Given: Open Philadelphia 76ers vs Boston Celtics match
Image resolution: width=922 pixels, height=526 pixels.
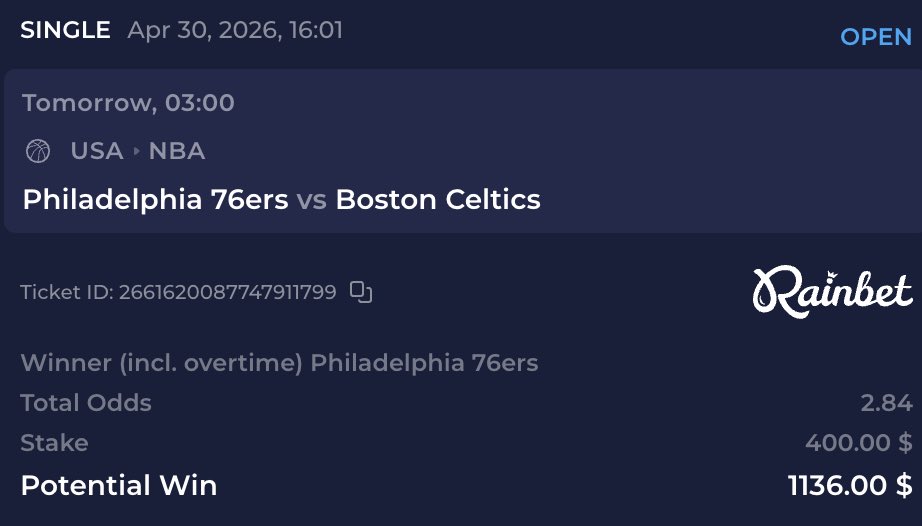Looking at the screenshot, I should point(282,199).
